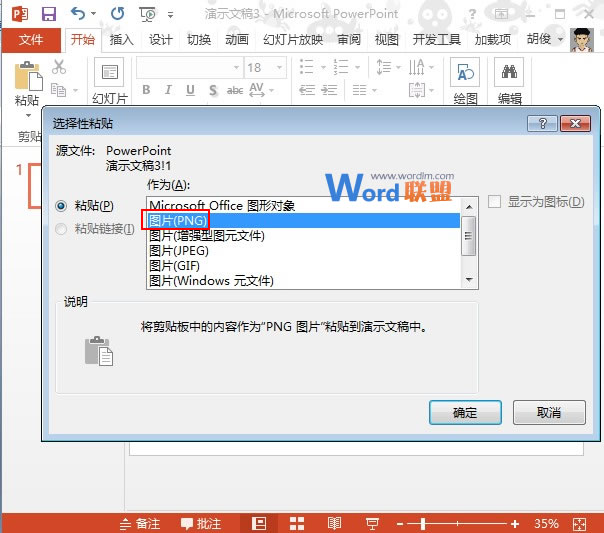Select '图片(Windows 元文件)' in list
The width and height of the screenshot is (604, 533).
(x=303, y=281)
